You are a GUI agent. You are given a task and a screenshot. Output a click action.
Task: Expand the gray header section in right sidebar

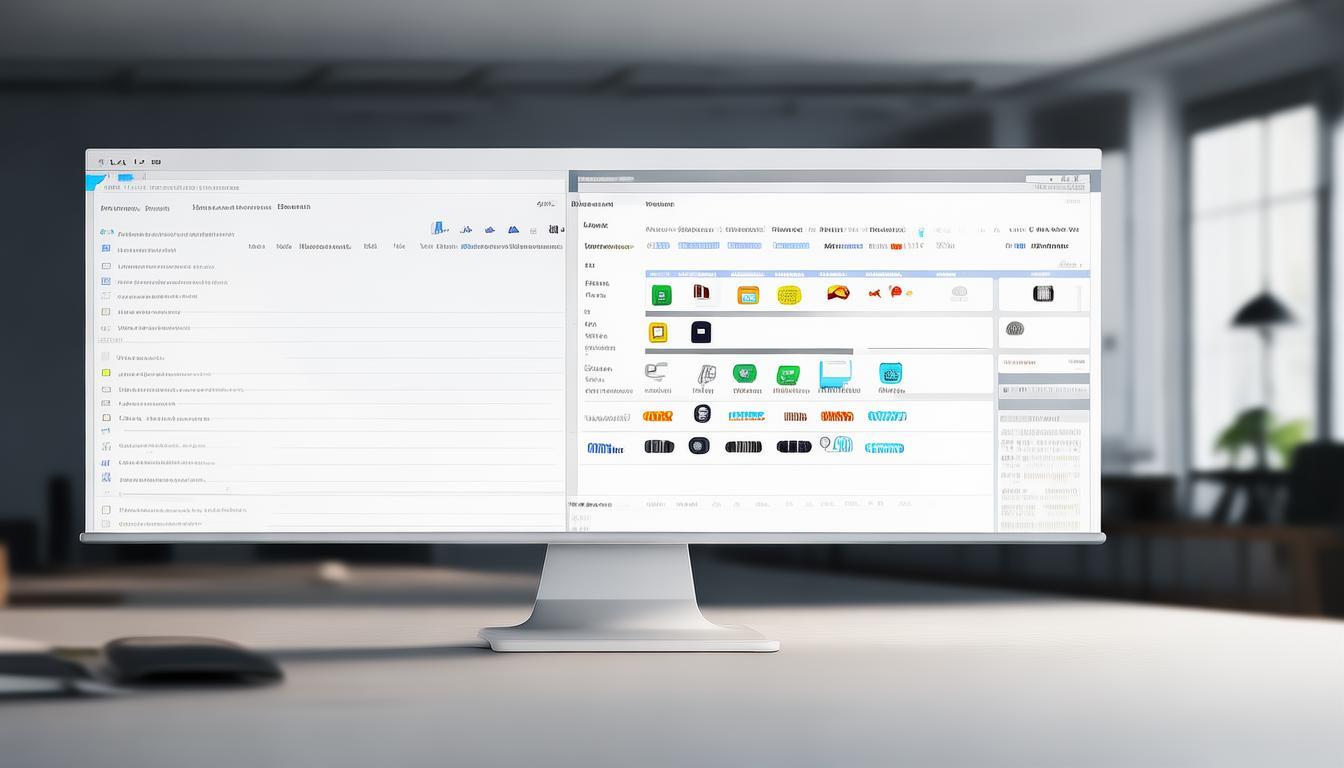(x=1043, y=379)
